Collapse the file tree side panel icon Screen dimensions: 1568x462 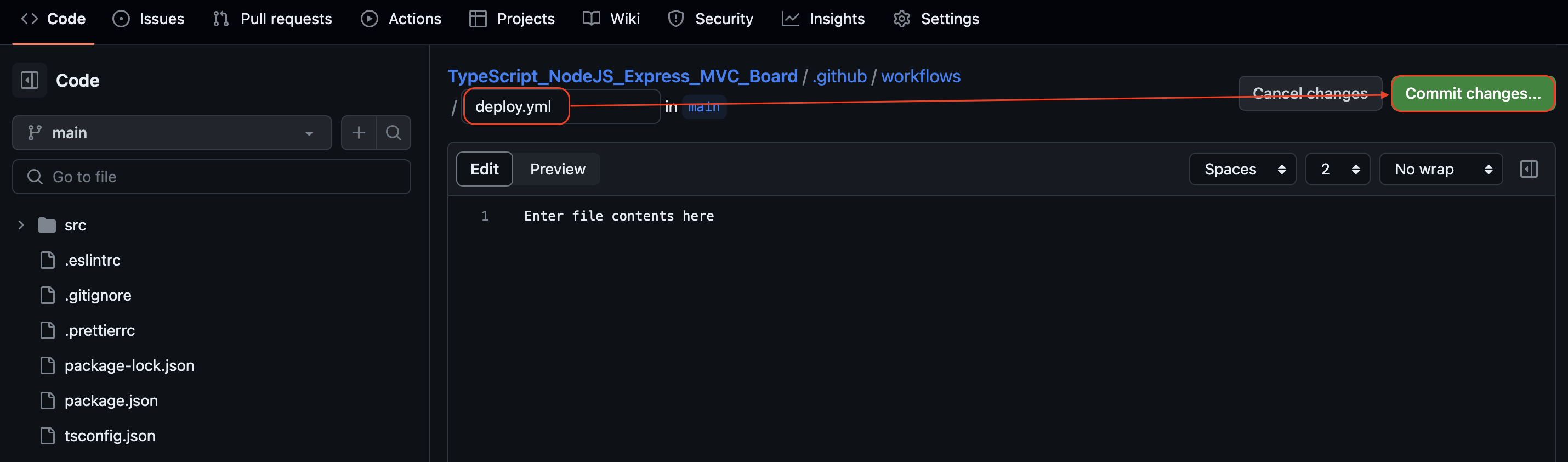tap(29, 80)
